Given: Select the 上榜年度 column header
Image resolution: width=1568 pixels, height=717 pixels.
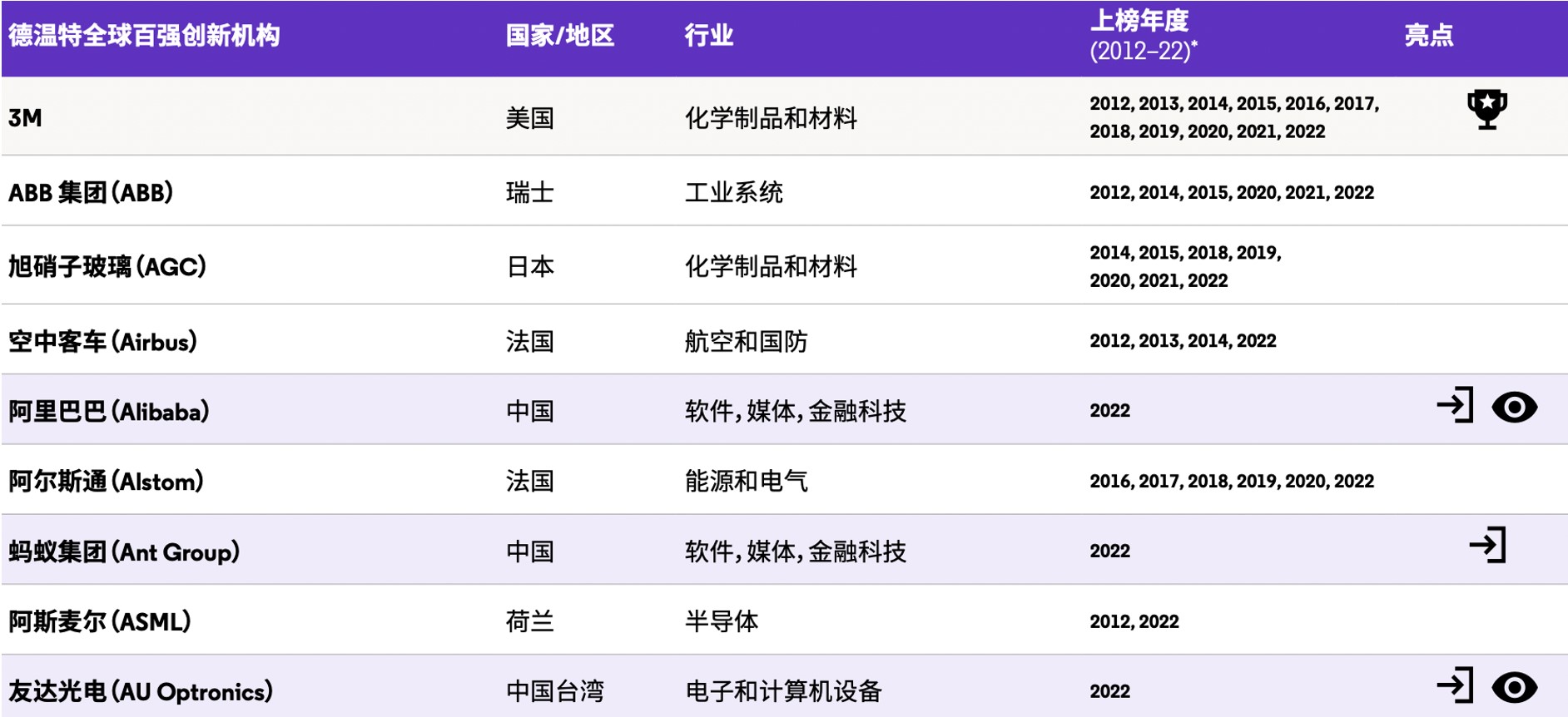Looking at the screenshot, I should (1144, 36).
